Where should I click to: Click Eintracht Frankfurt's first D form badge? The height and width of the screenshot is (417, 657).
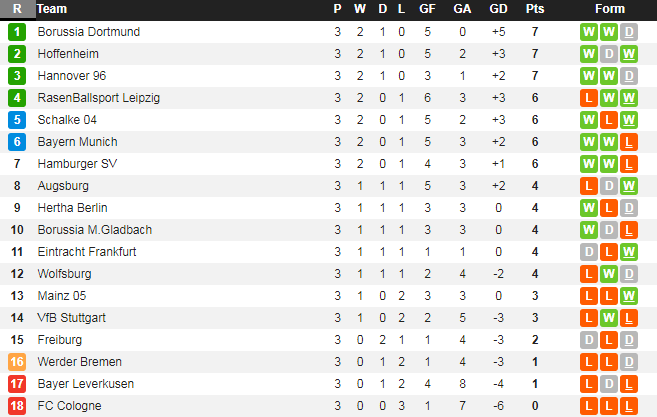tap(589, 252)
